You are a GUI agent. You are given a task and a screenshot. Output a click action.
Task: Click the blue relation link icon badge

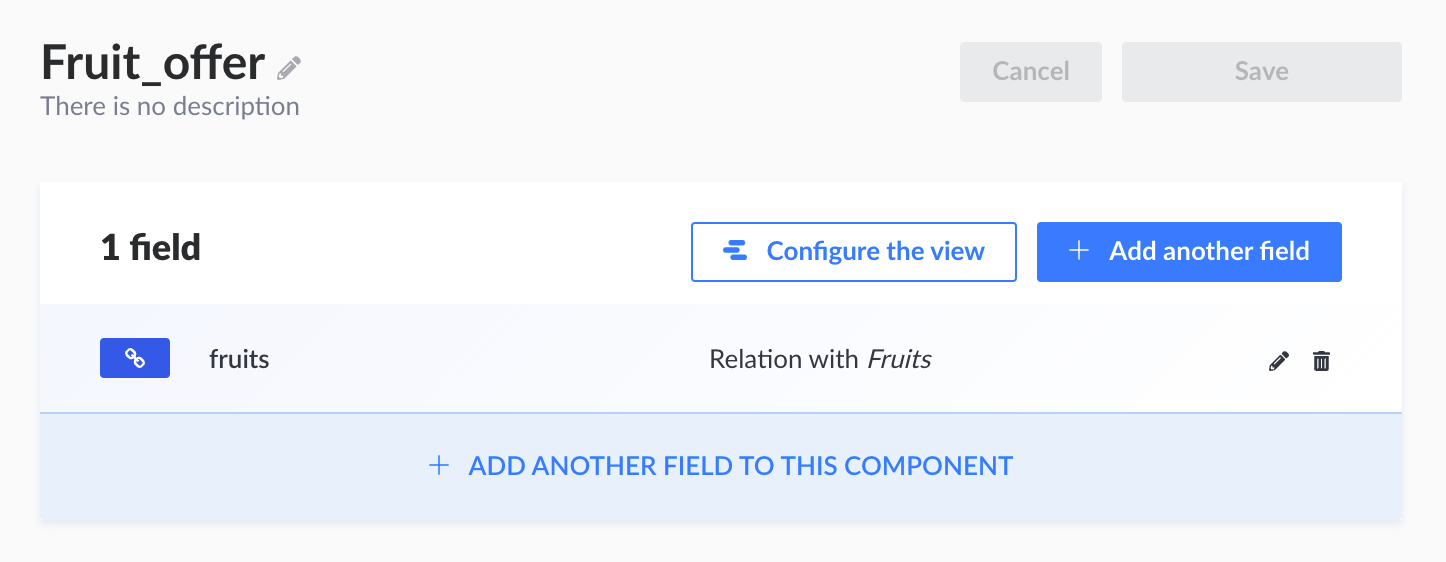(135, 359)
